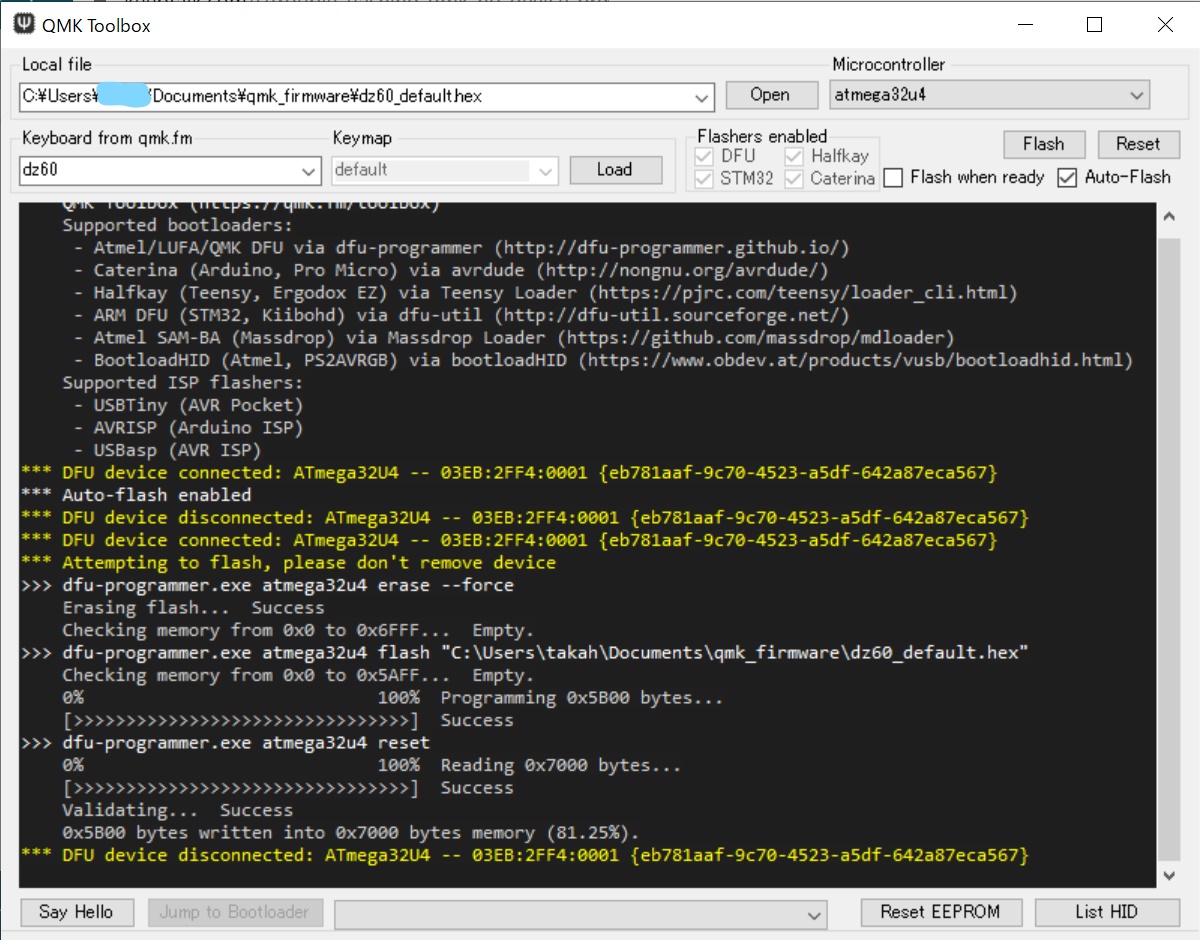Click the ARM DFU dfu-util log line
The image size is (1200, 940).
pos(461,315)
